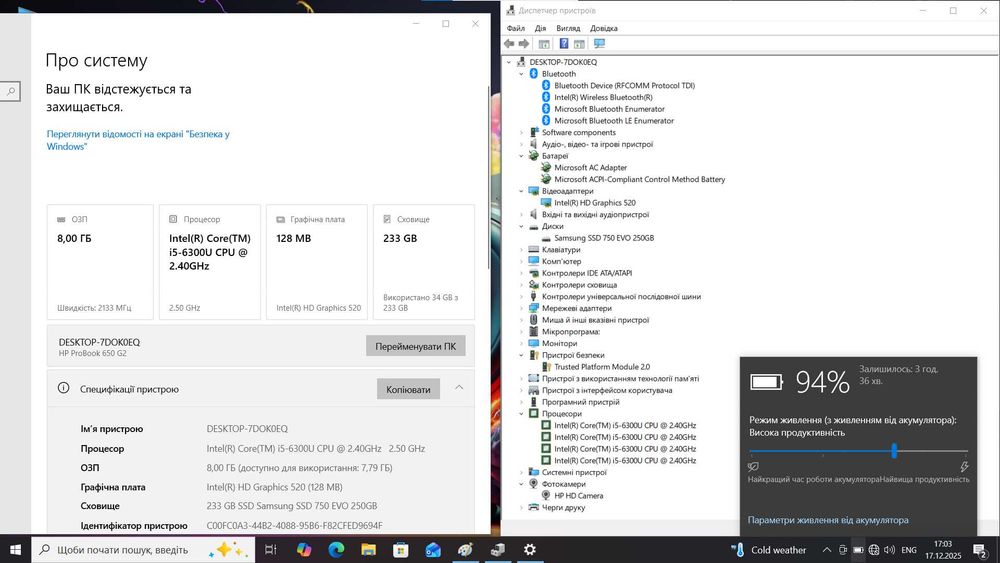The width and height of the screenshot is (1000, 563).
Task: Expand the Монітори category
Action: [521, 343]
